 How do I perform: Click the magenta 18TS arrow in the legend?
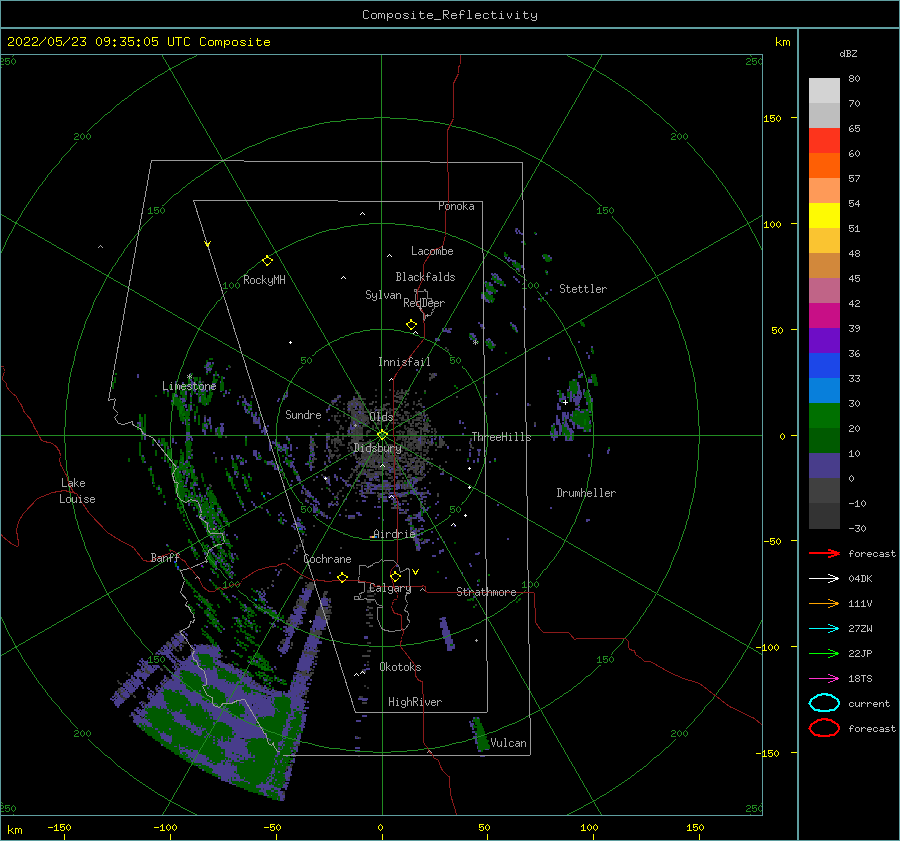[824, 679]
